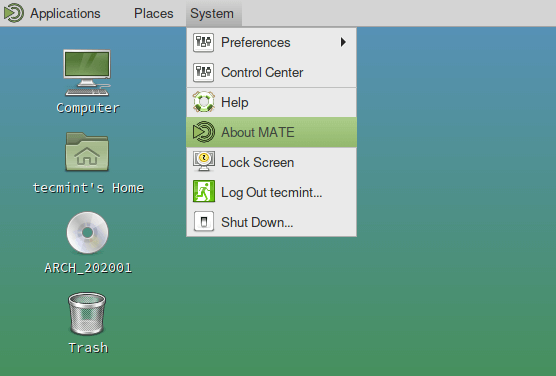Screen dimensions: 556x376
Task: Click the MATE logo in top panel
Action: point(14,13)
